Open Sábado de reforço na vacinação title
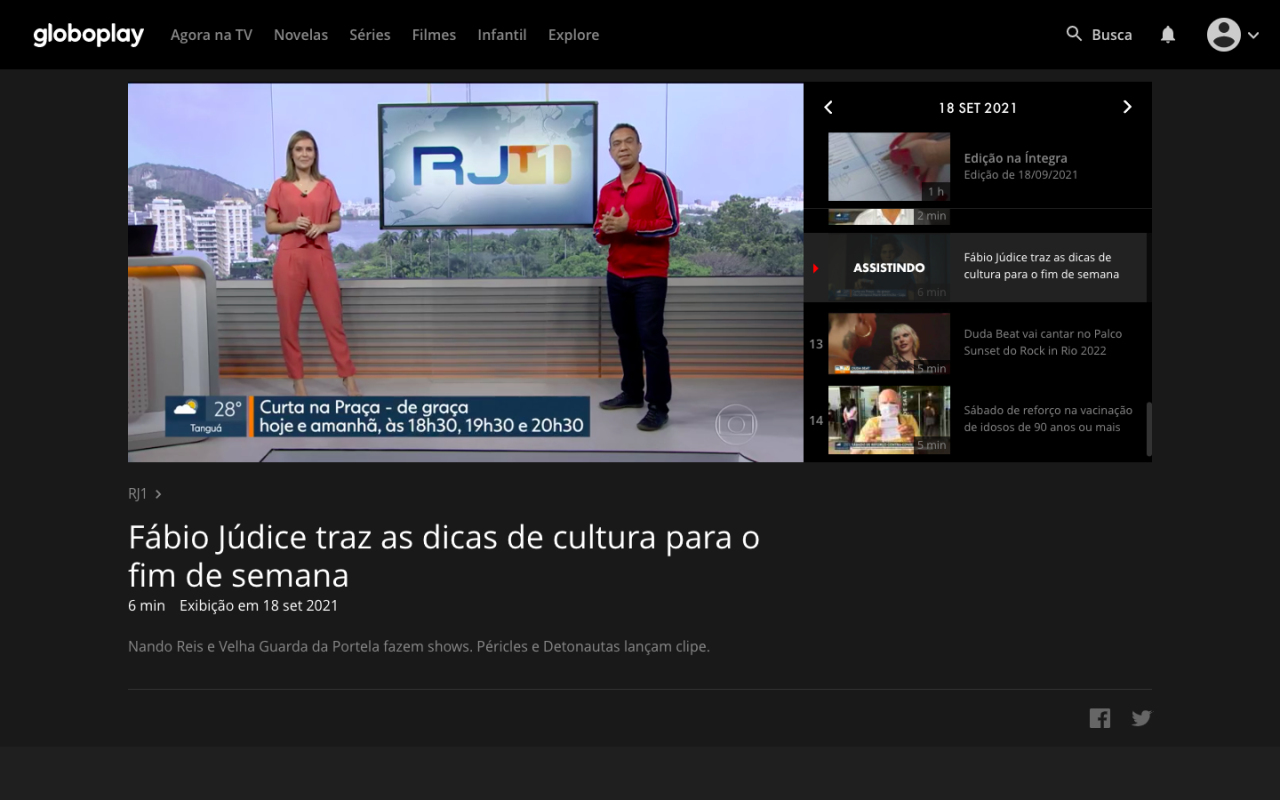This screenshot has height=800, width=1280. point(1048,418)
